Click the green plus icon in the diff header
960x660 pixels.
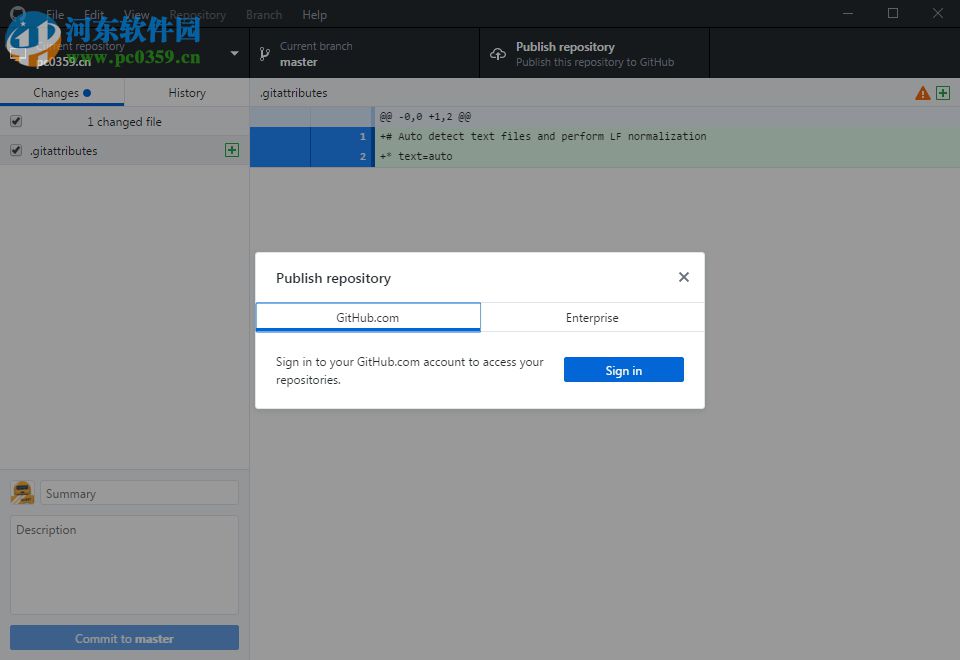click(942, 92)
